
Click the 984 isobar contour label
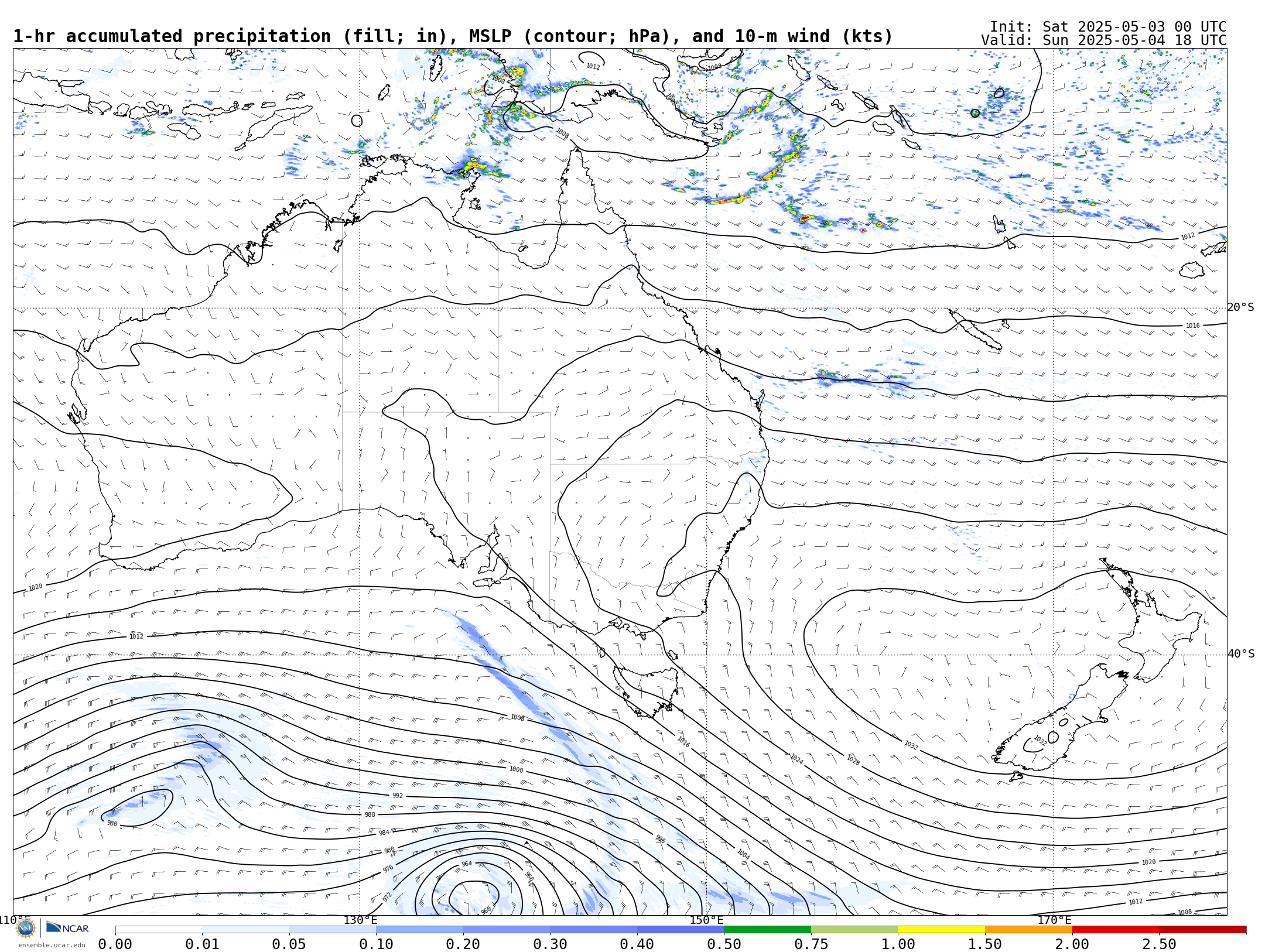pos(384,833)
